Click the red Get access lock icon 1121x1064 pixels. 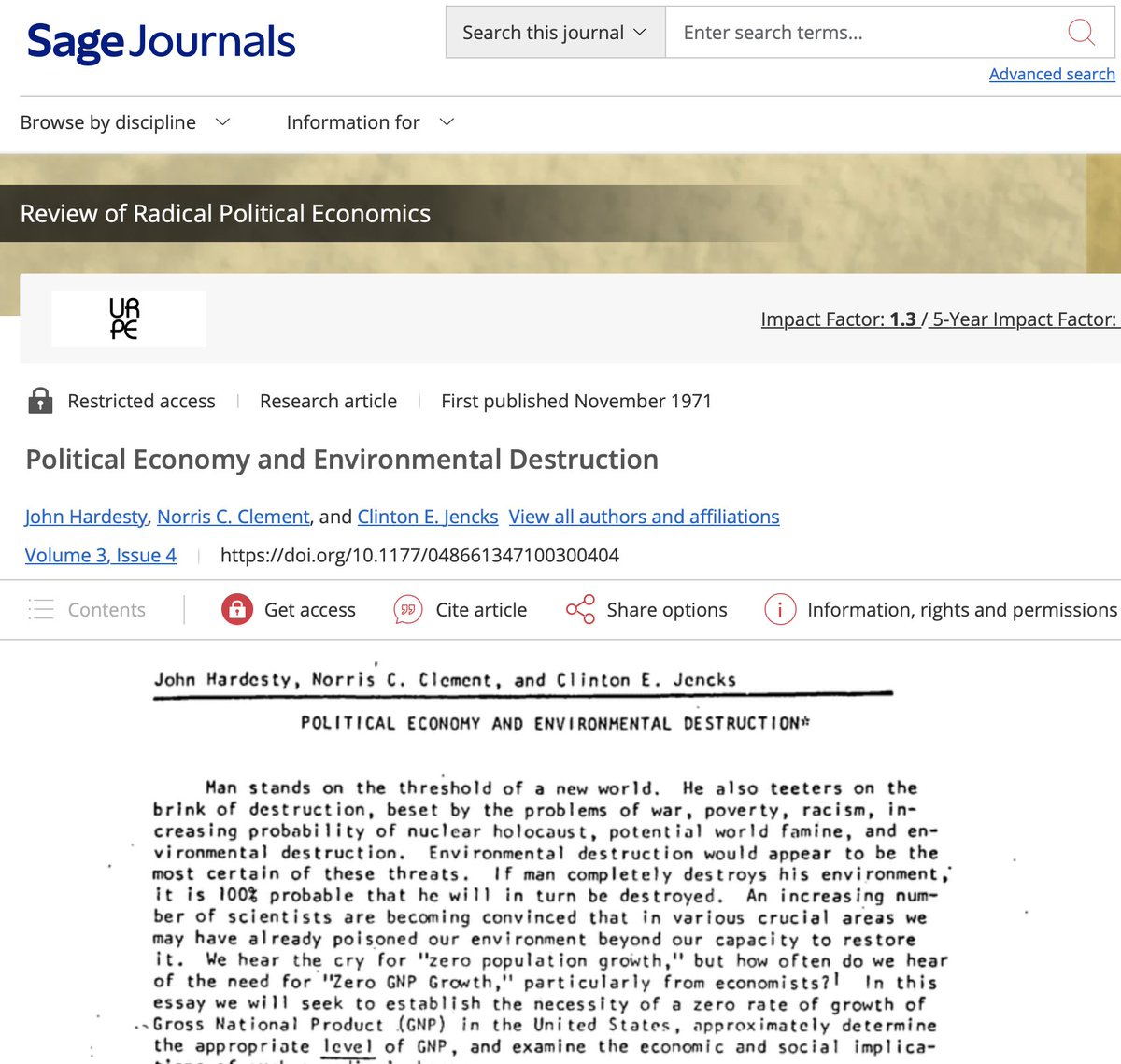point(237,610)
